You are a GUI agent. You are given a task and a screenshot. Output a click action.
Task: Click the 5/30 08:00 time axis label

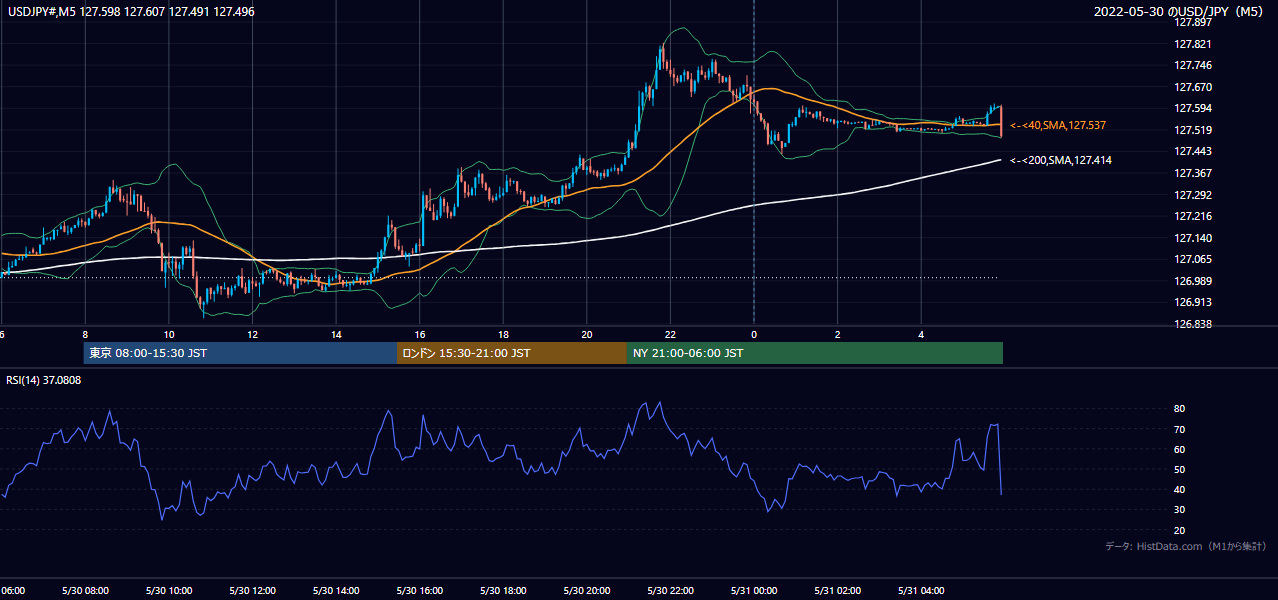coord(84,591)
